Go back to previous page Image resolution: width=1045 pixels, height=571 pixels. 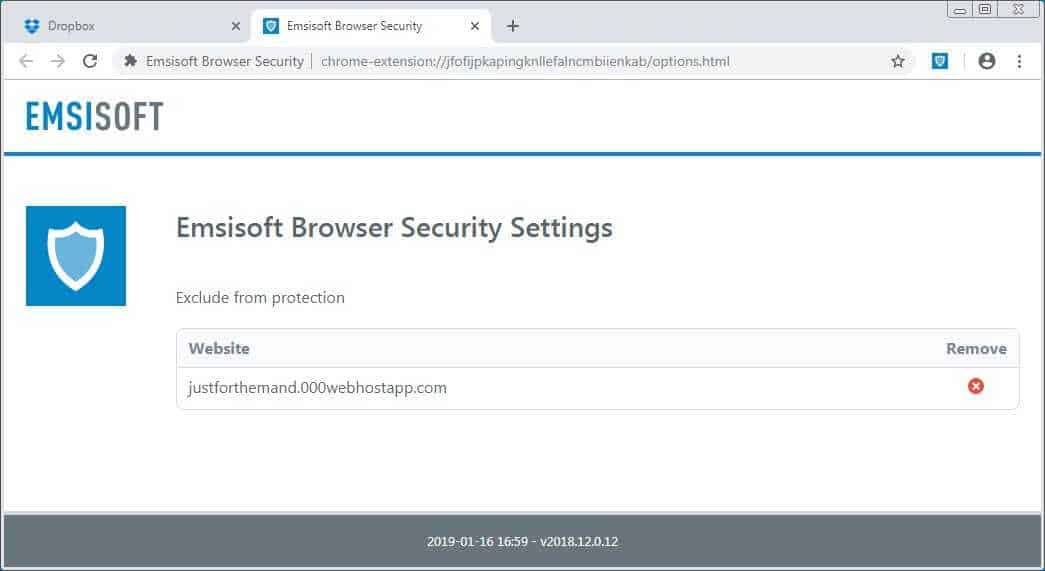pos(26,61)
